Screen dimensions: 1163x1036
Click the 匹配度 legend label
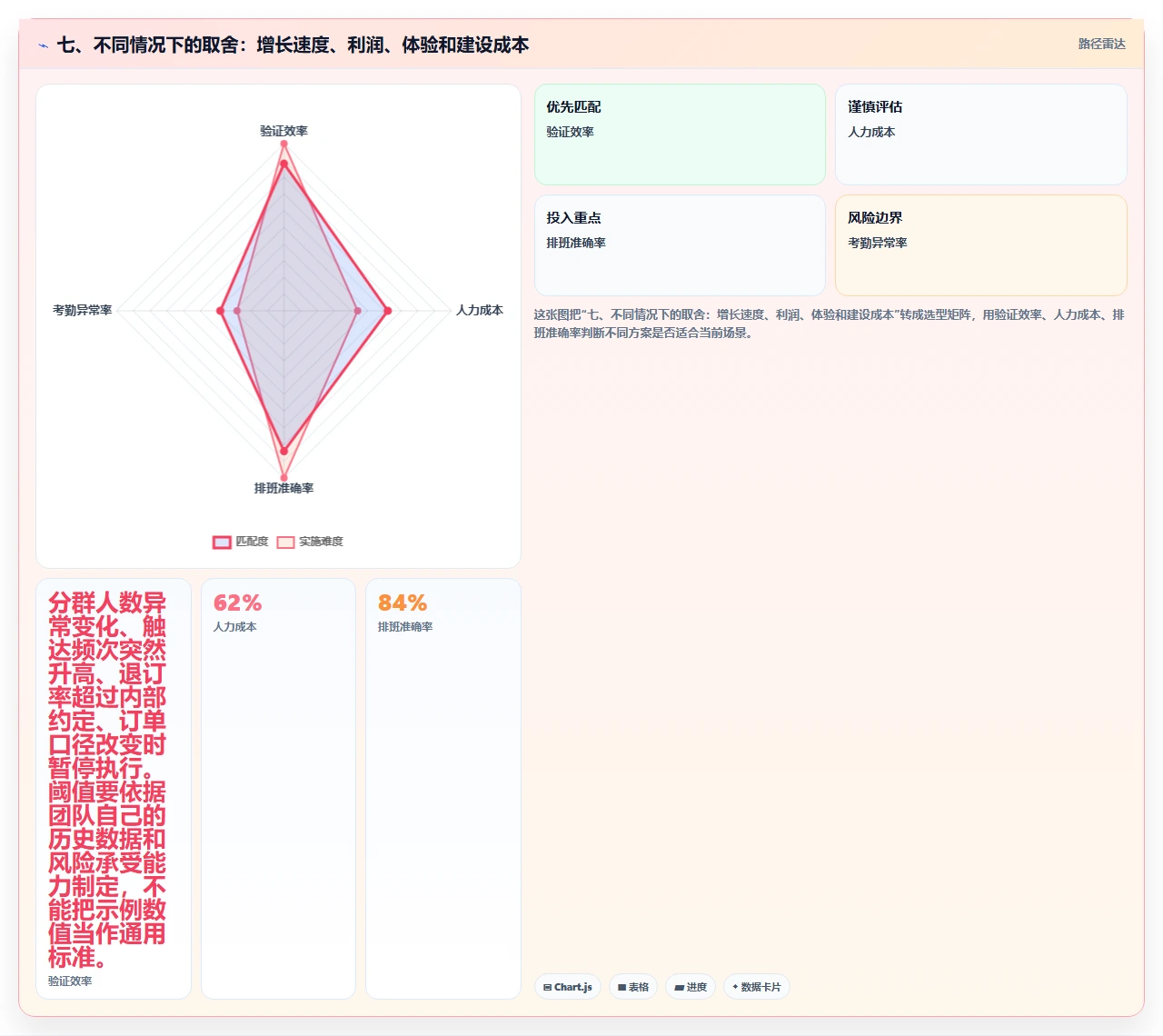click(x=252, y=542)
